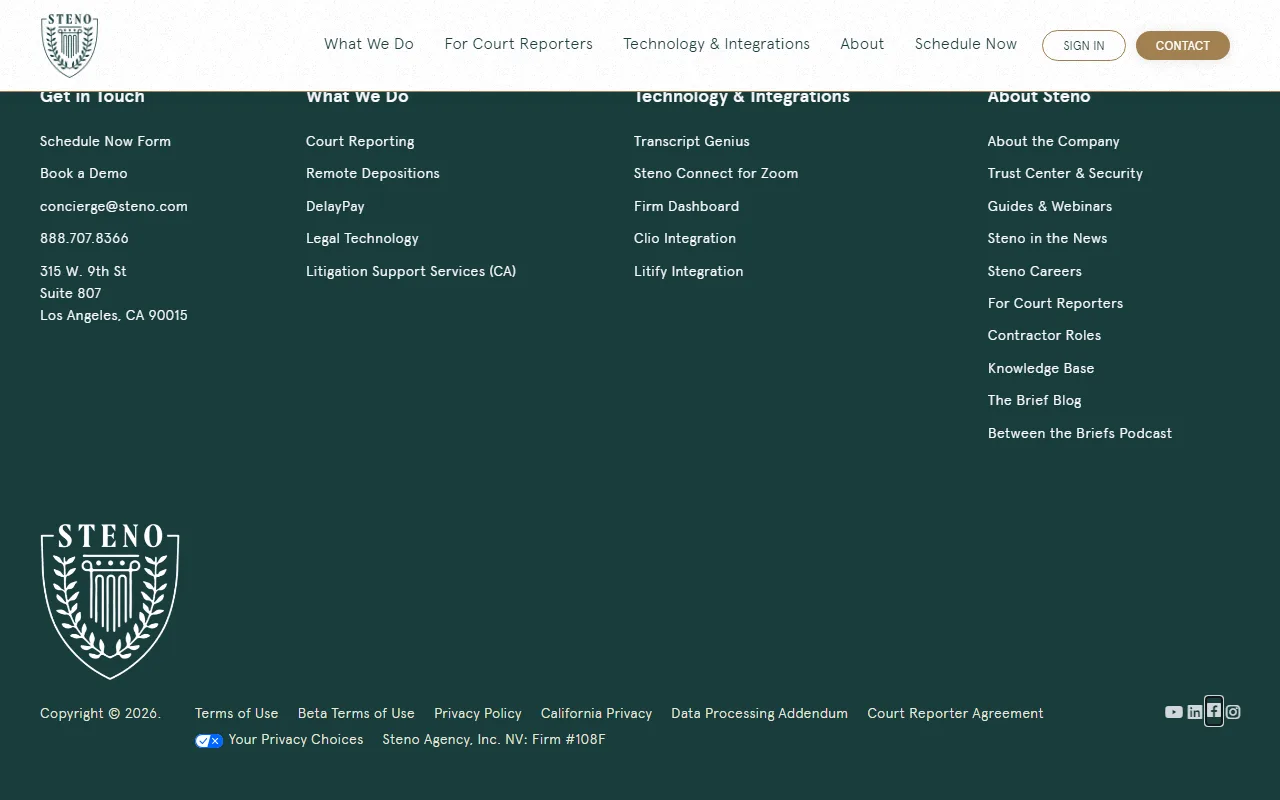Screen dimensions: 1280x800
Task: Open the Steno Careers page
Action: point(1035,271)
